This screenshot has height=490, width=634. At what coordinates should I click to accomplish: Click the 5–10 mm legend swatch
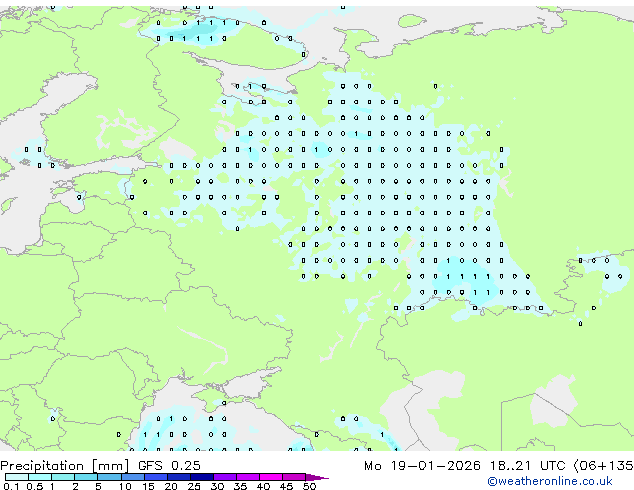click(x=109, y=477)
